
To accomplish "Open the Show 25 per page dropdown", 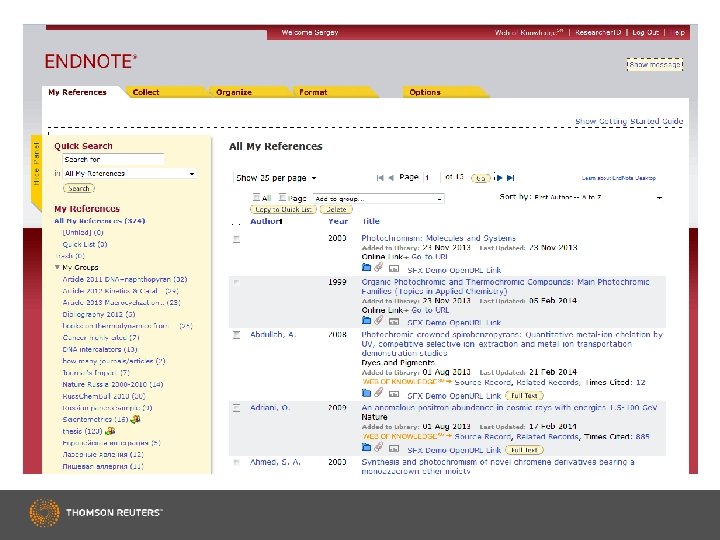I will (276, 178).
